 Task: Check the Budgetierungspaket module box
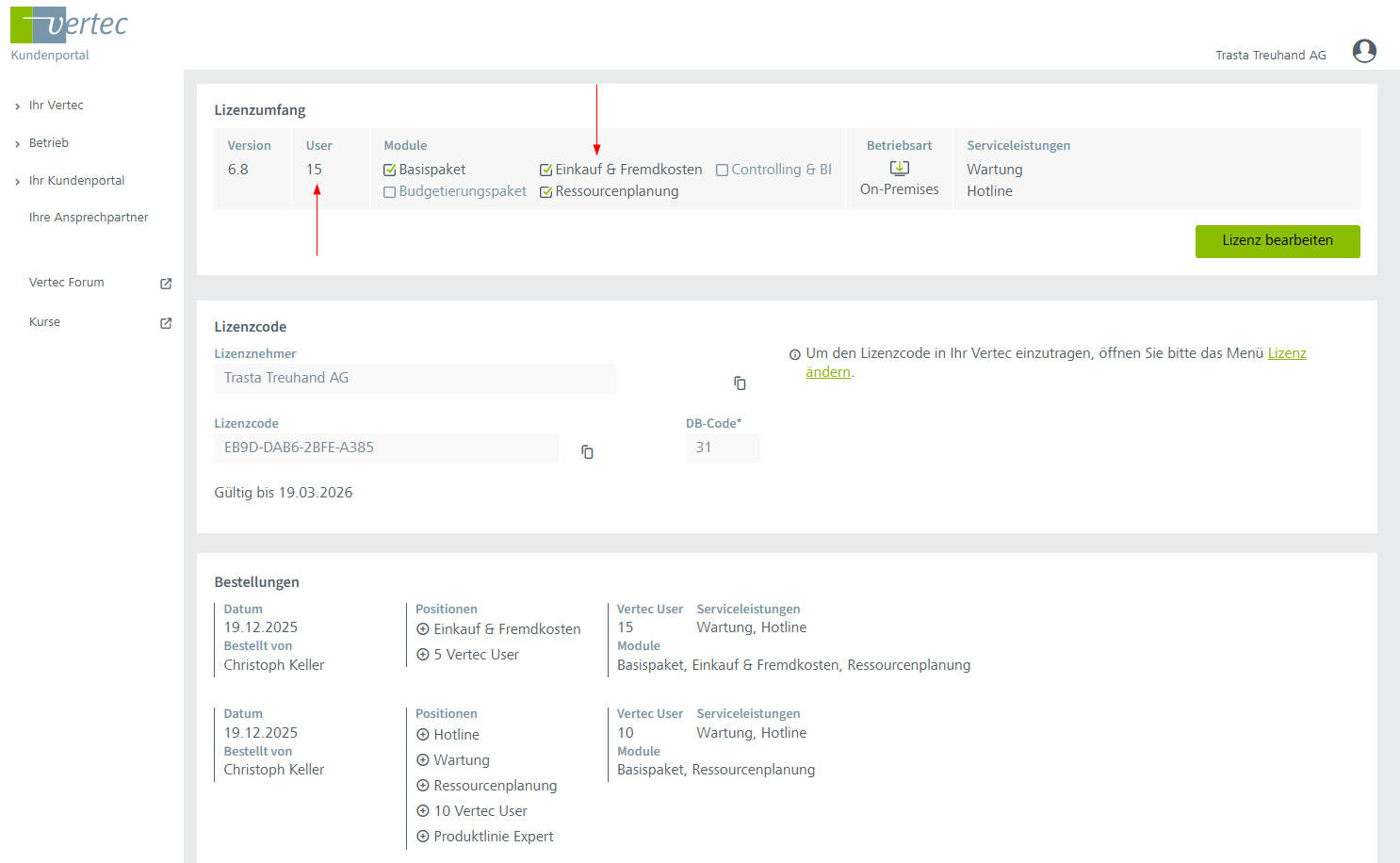(x=389, y=192)
